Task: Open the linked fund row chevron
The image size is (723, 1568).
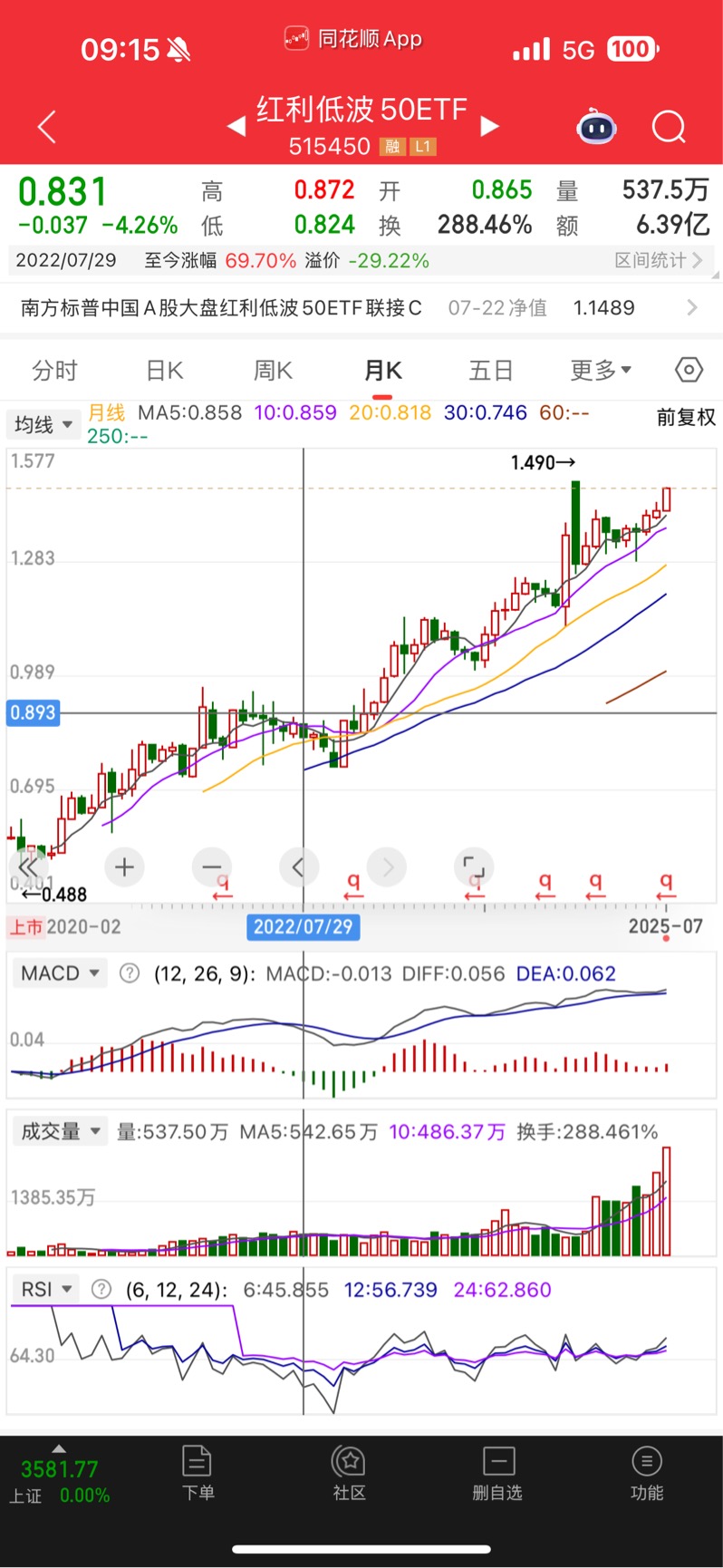Action: pos(692,308)
